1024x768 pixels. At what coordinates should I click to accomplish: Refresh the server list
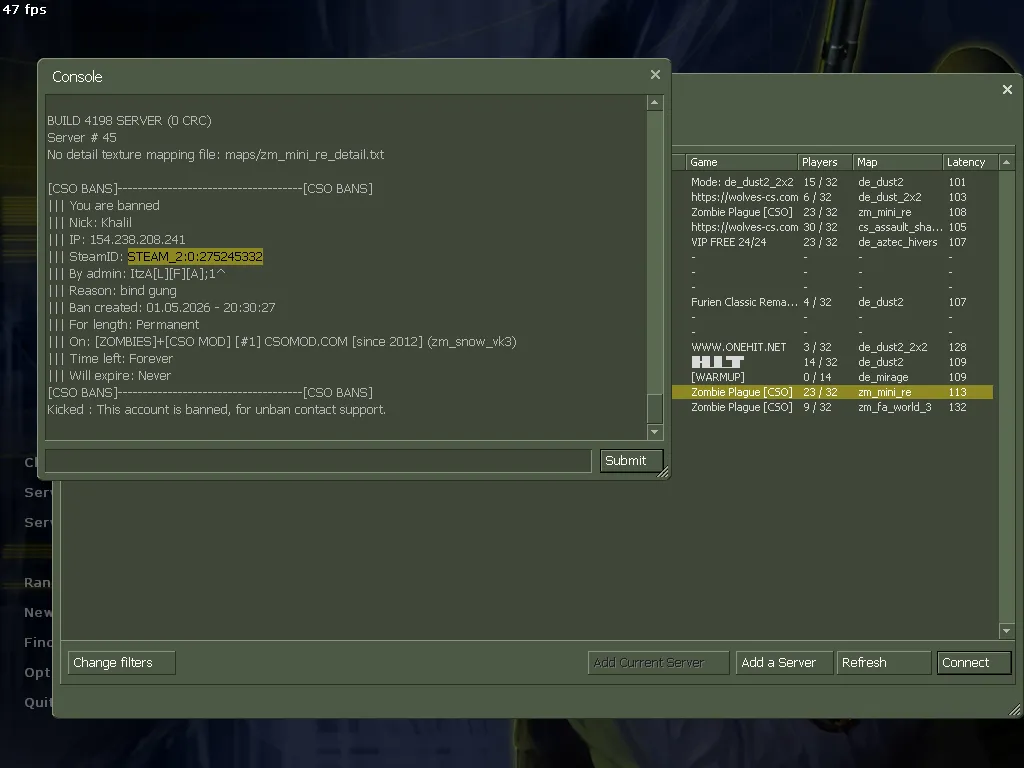pyautogui.click(x=884, y=662)
